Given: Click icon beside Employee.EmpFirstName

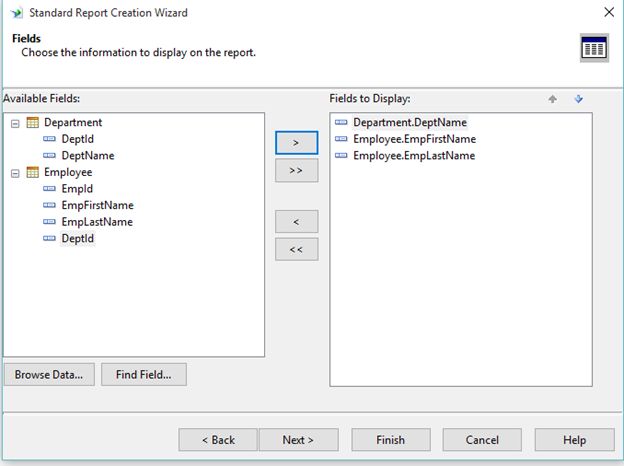Looking at the screenshot, I should click(x=341, y=139).
